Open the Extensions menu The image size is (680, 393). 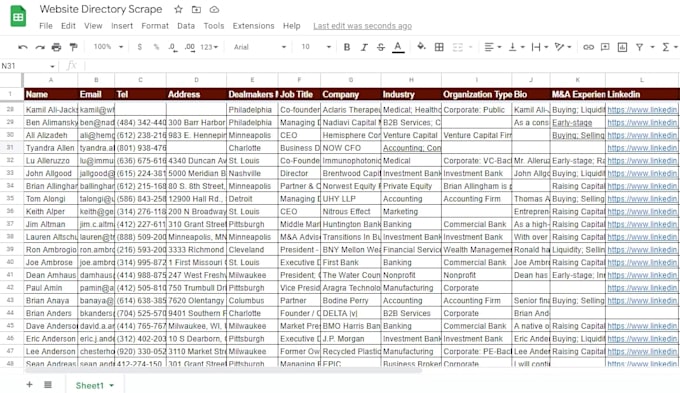tap(253, 26)
